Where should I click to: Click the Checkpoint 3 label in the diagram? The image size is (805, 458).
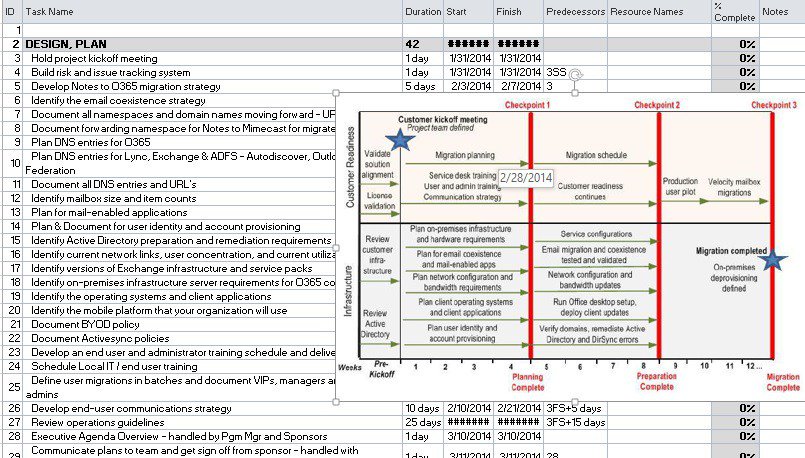click(774, 105)
